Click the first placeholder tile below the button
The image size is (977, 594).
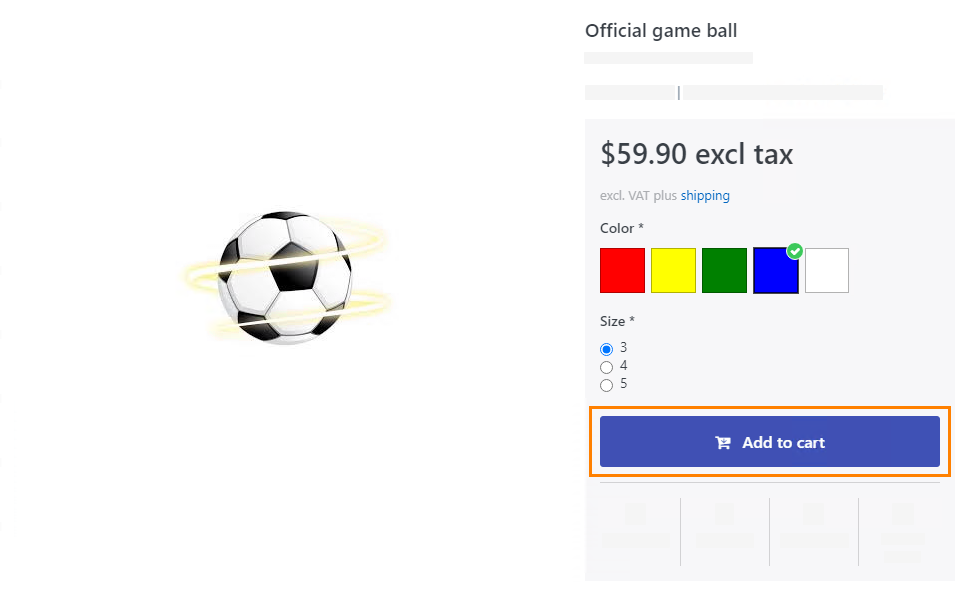pos(636,531)
